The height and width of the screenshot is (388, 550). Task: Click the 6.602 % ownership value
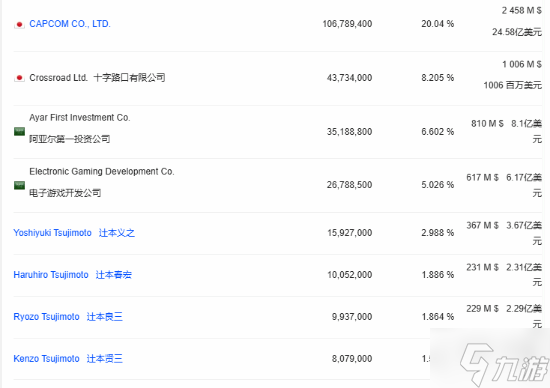point(438,132)
